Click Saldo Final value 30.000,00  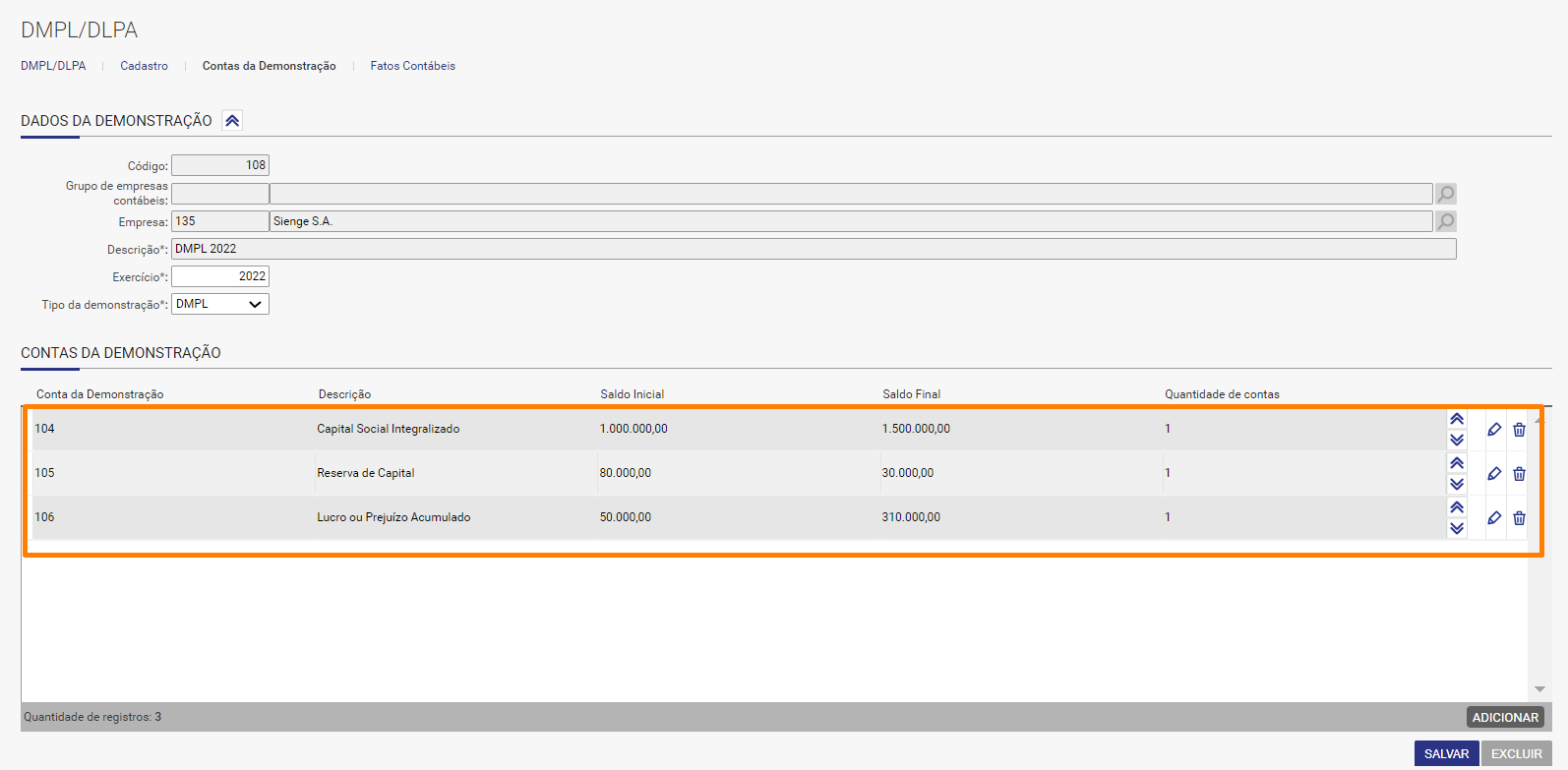pos(908,473)
